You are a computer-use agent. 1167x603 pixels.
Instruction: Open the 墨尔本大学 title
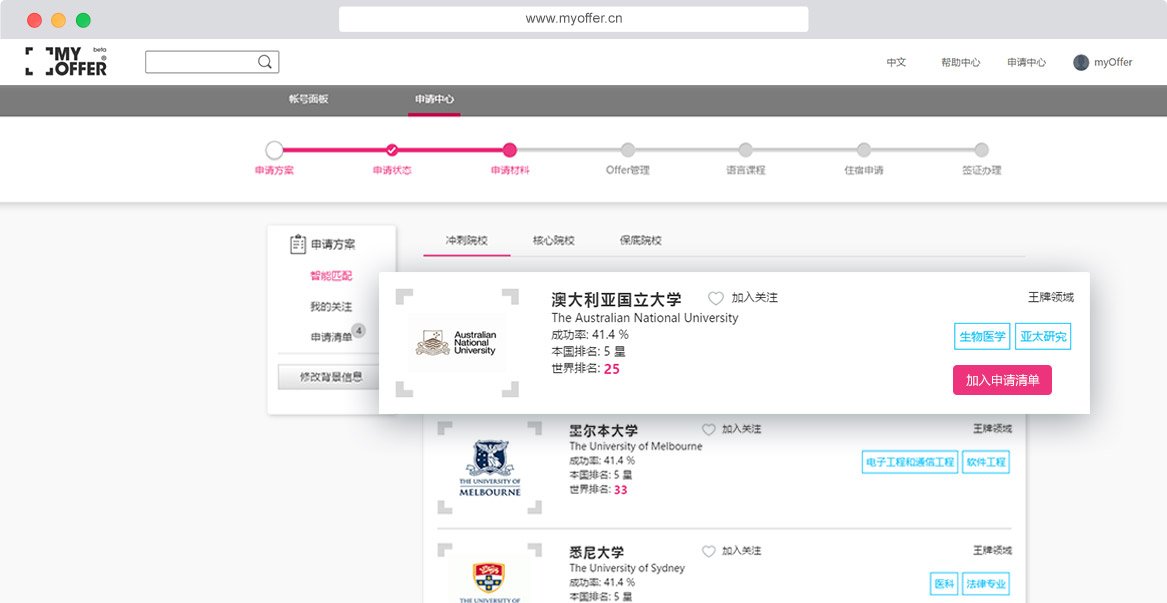pyautogui.click(x=604, y=431)
